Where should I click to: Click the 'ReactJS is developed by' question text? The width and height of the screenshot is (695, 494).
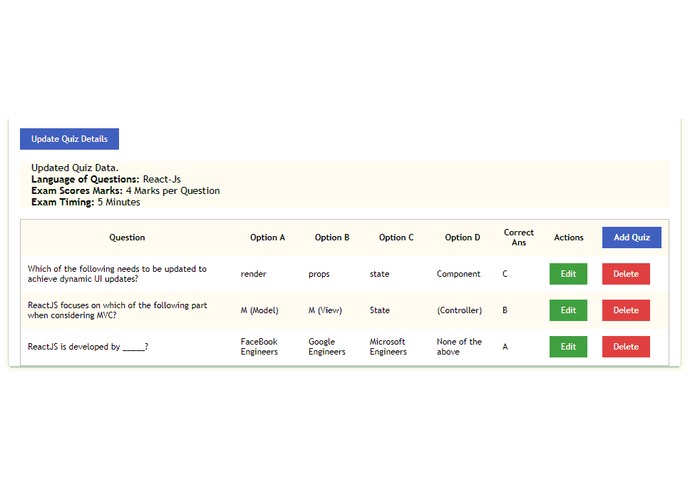(x=88, y=346)
